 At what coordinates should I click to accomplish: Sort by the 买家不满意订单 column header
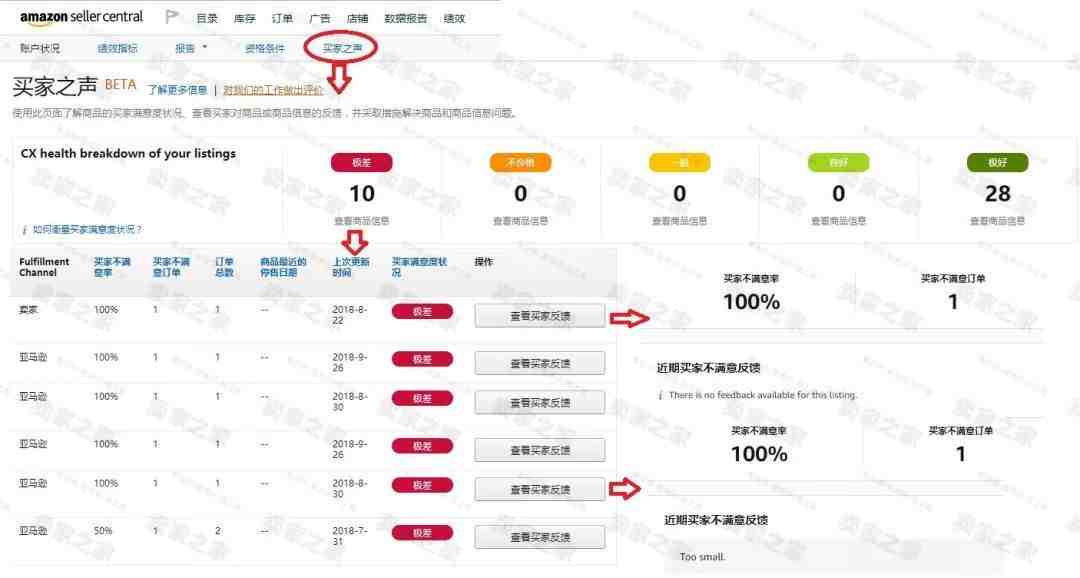coord(172,267)
